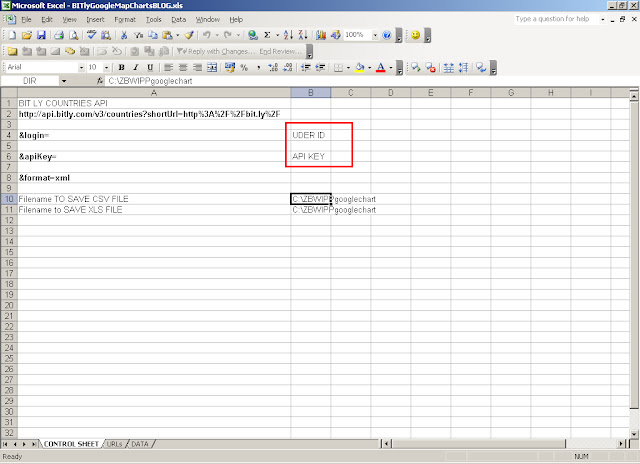This screenshot has height=464, width=640.
Task: Open Print Preview
Action: (73, 35)
